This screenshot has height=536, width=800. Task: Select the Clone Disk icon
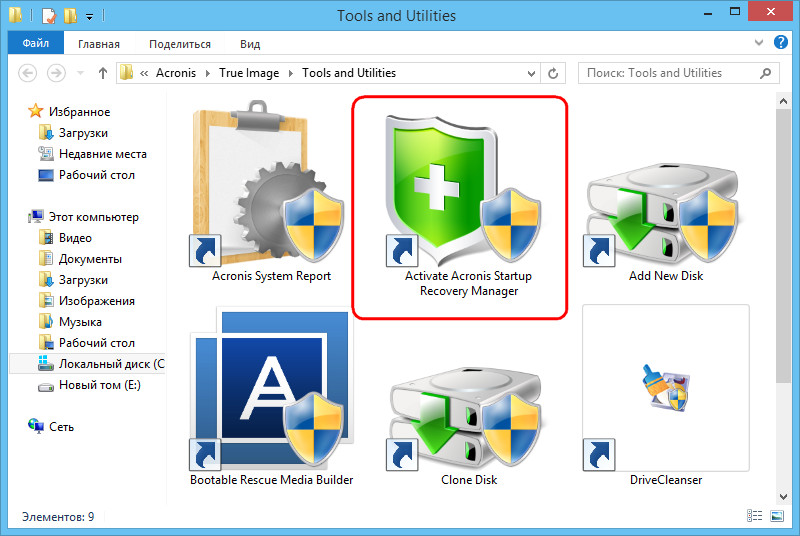click(x=466, y=418)
